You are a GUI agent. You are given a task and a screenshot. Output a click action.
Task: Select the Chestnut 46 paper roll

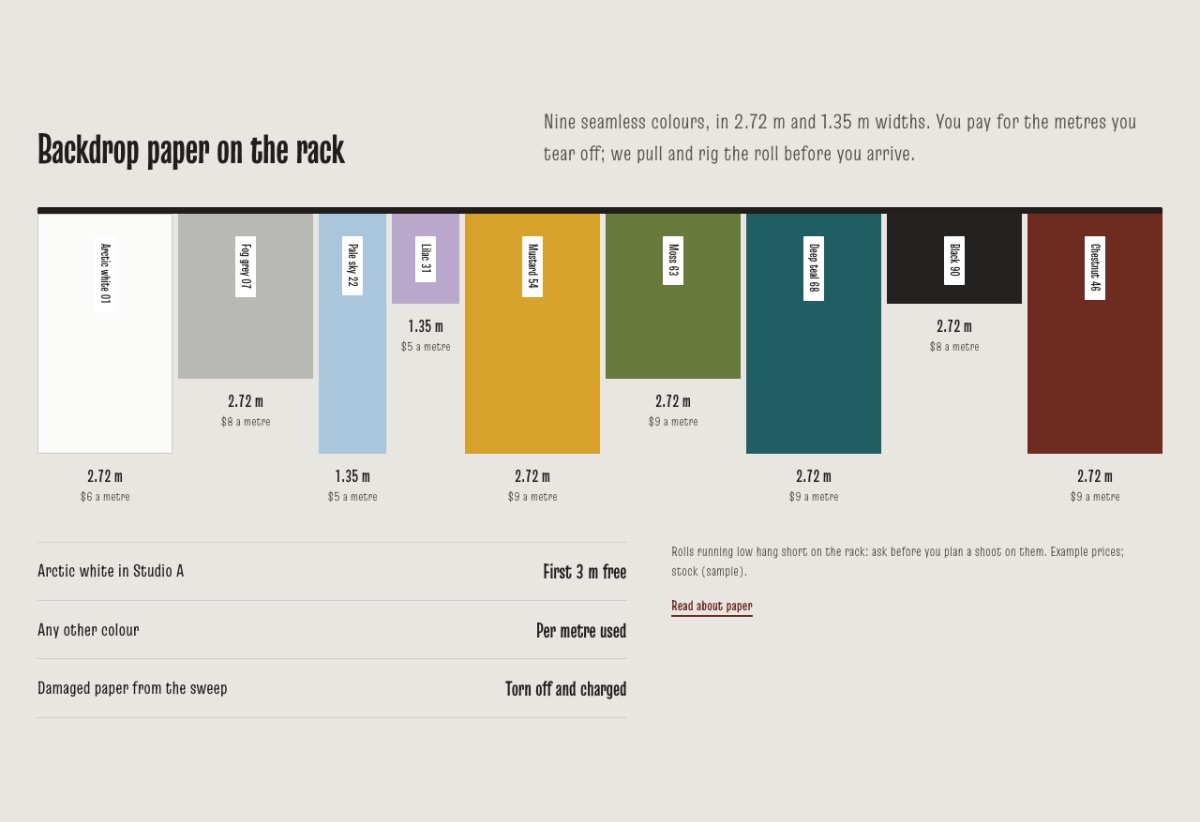[1095, 333]
